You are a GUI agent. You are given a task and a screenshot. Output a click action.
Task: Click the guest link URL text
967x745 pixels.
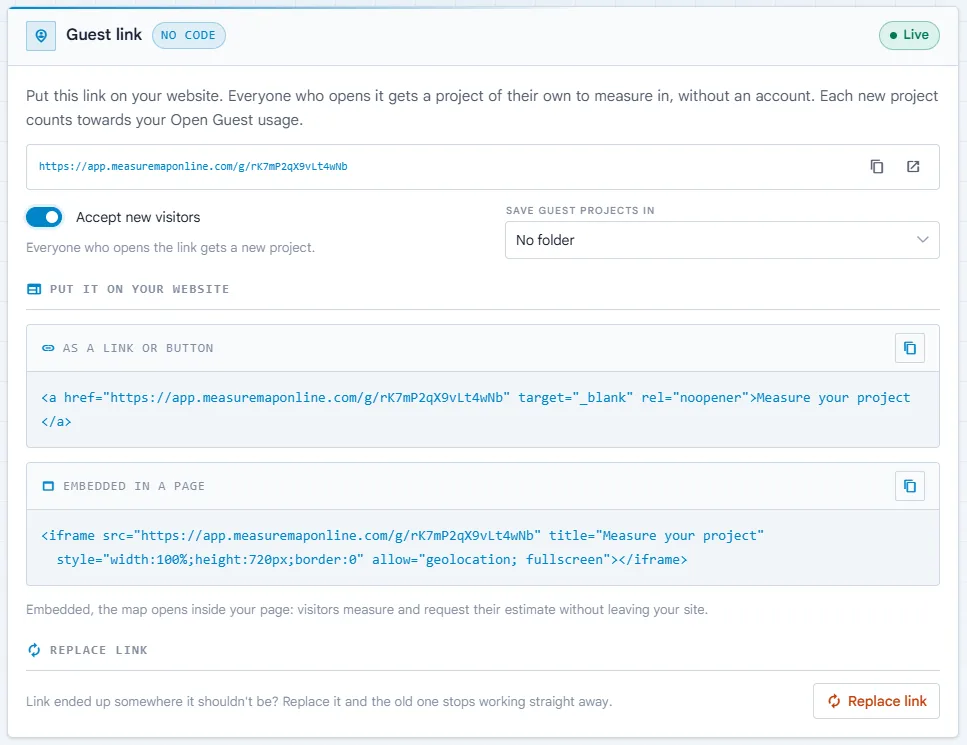[193, 167]
